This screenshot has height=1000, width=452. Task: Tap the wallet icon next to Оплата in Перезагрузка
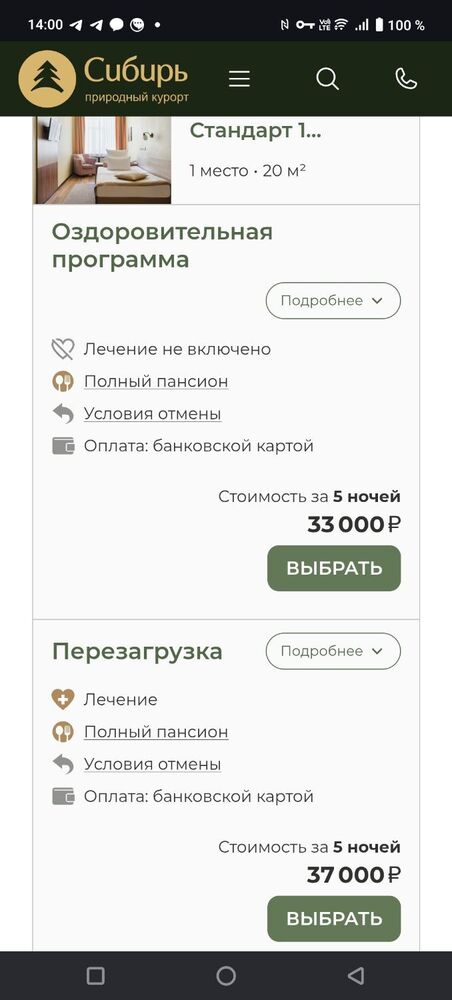[63, 797]
